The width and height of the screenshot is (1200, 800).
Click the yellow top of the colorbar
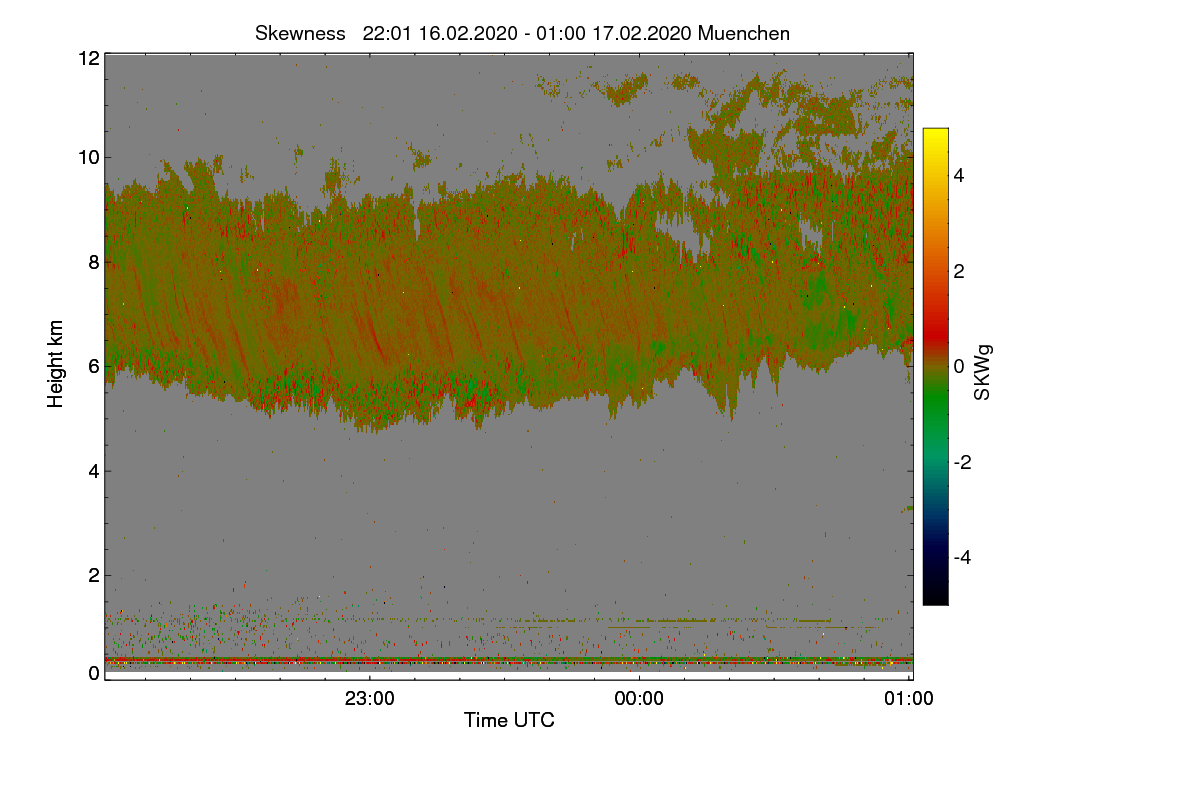point(935,138)
